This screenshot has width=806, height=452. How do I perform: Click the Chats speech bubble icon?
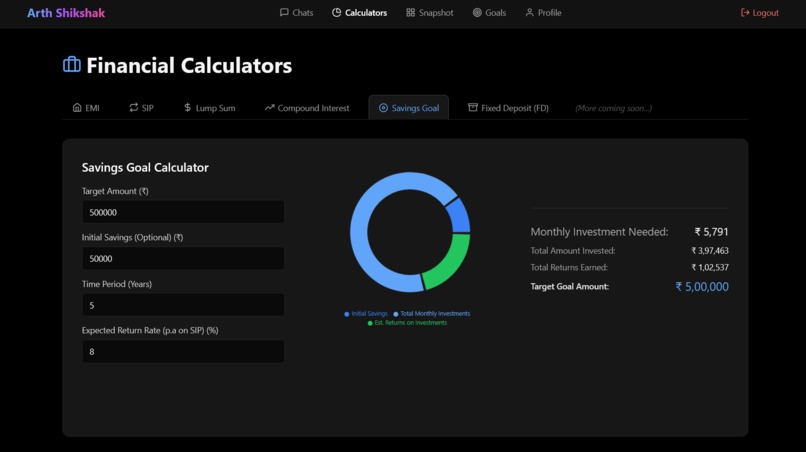pyautogui.click(x=284, y=12)
